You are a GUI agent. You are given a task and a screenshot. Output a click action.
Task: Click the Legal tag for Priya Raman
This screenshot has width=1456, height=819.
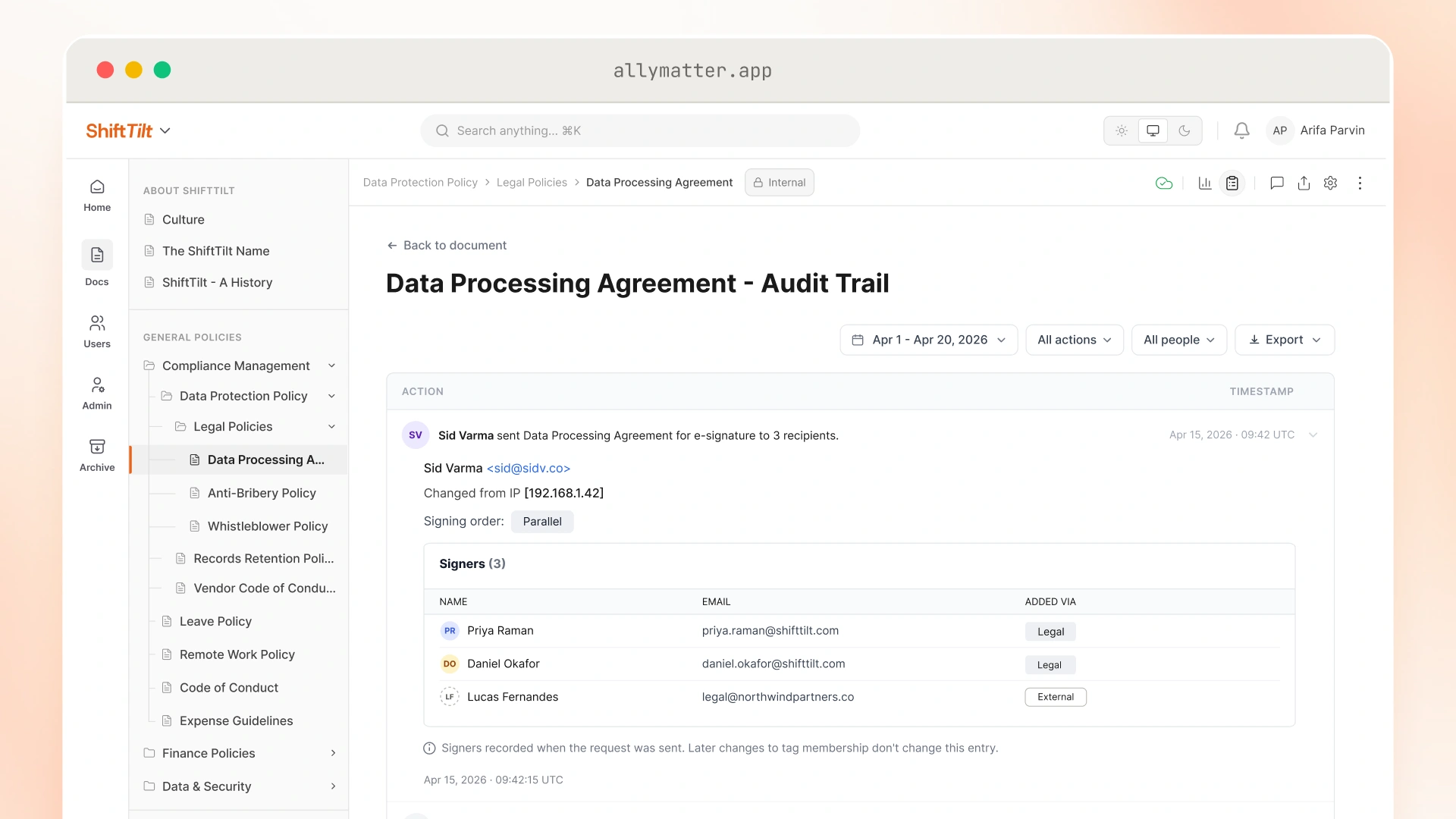(1050, 632)
